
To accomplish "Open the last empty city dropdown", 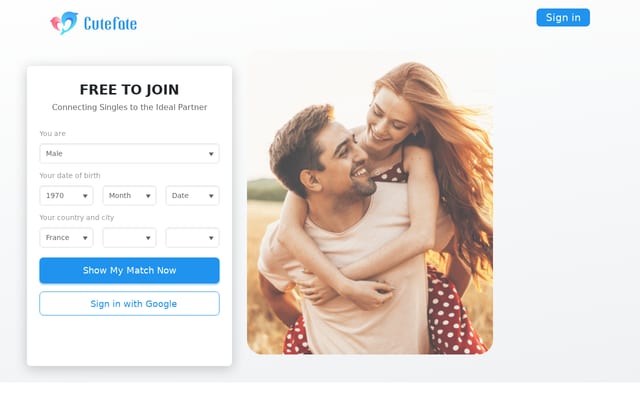I will [193, 238].
